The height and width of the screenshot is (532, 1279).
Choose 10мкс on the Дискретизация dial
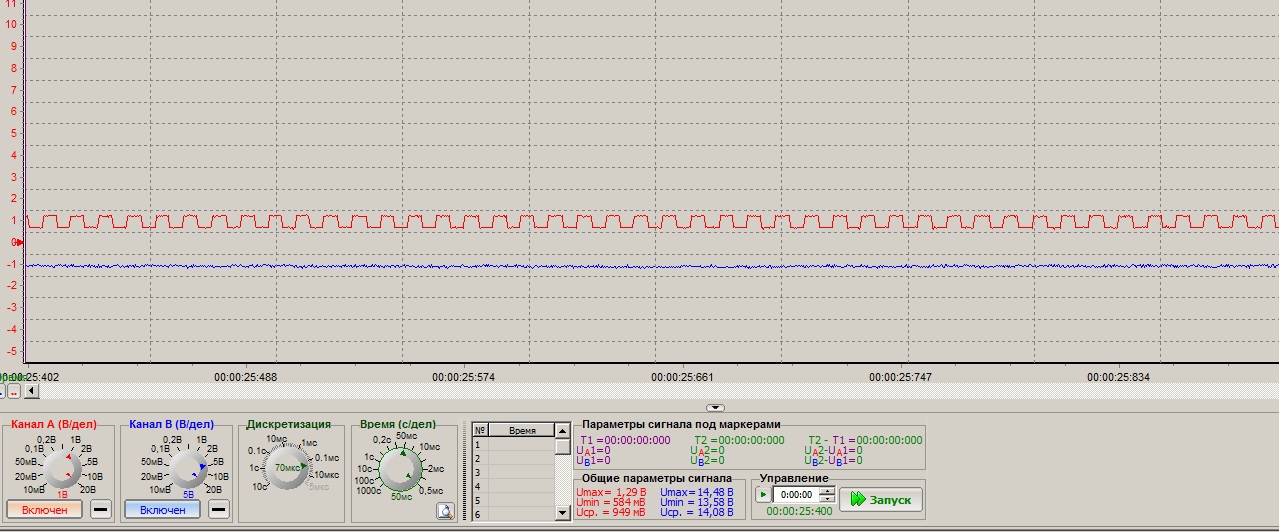click(x=326, y=474)
